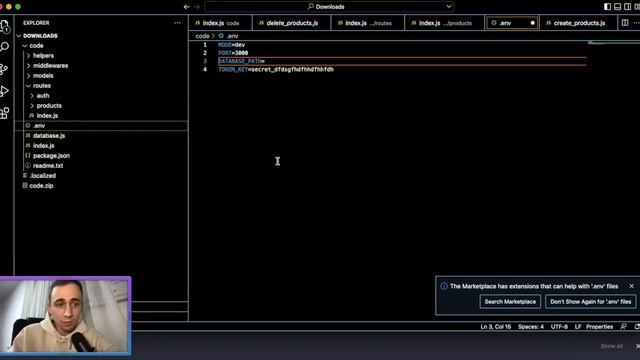The height and width of the screenshot is (360, 640).
Task: Go forward with navigation arrow
Action: click(x=197, y=7)
